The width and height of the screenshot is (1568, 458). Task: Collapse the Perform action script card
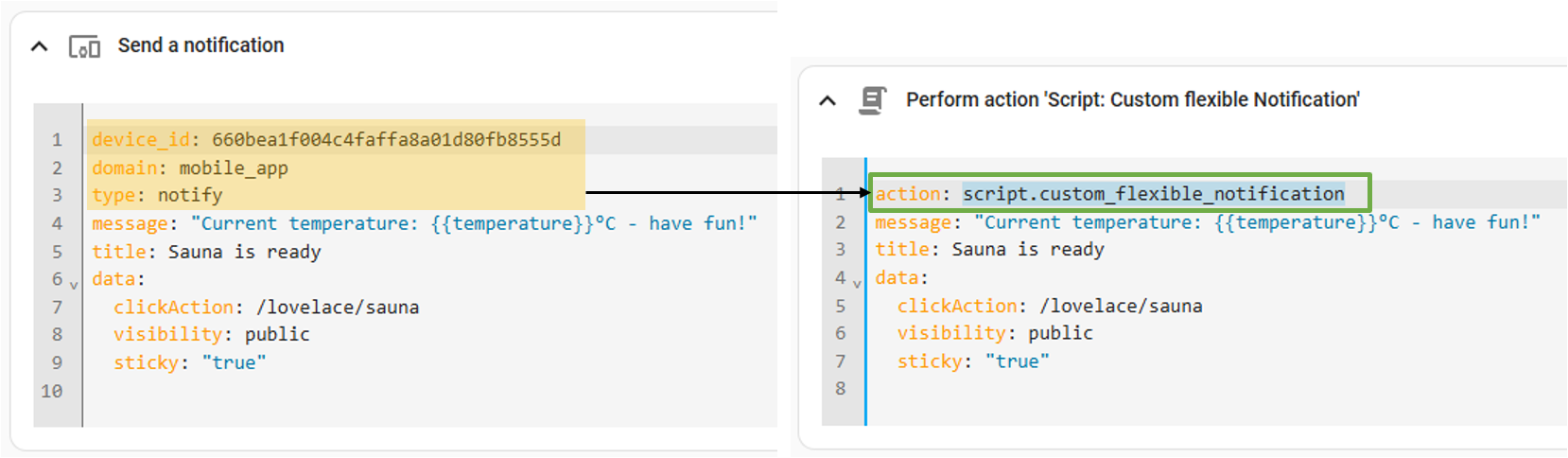coord(828,100)
